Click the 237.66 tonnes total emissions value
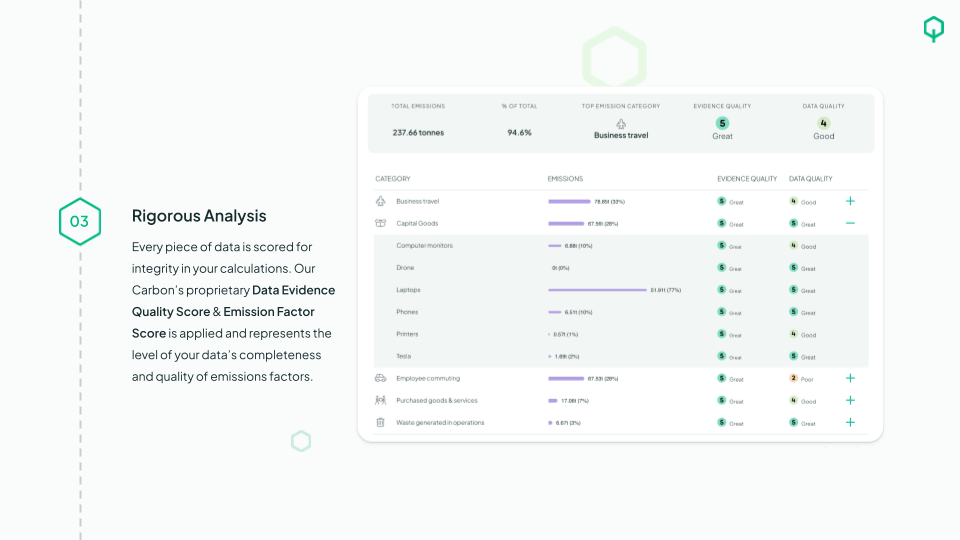The width and height of the screenshot is (960, 540). (418, 132)
